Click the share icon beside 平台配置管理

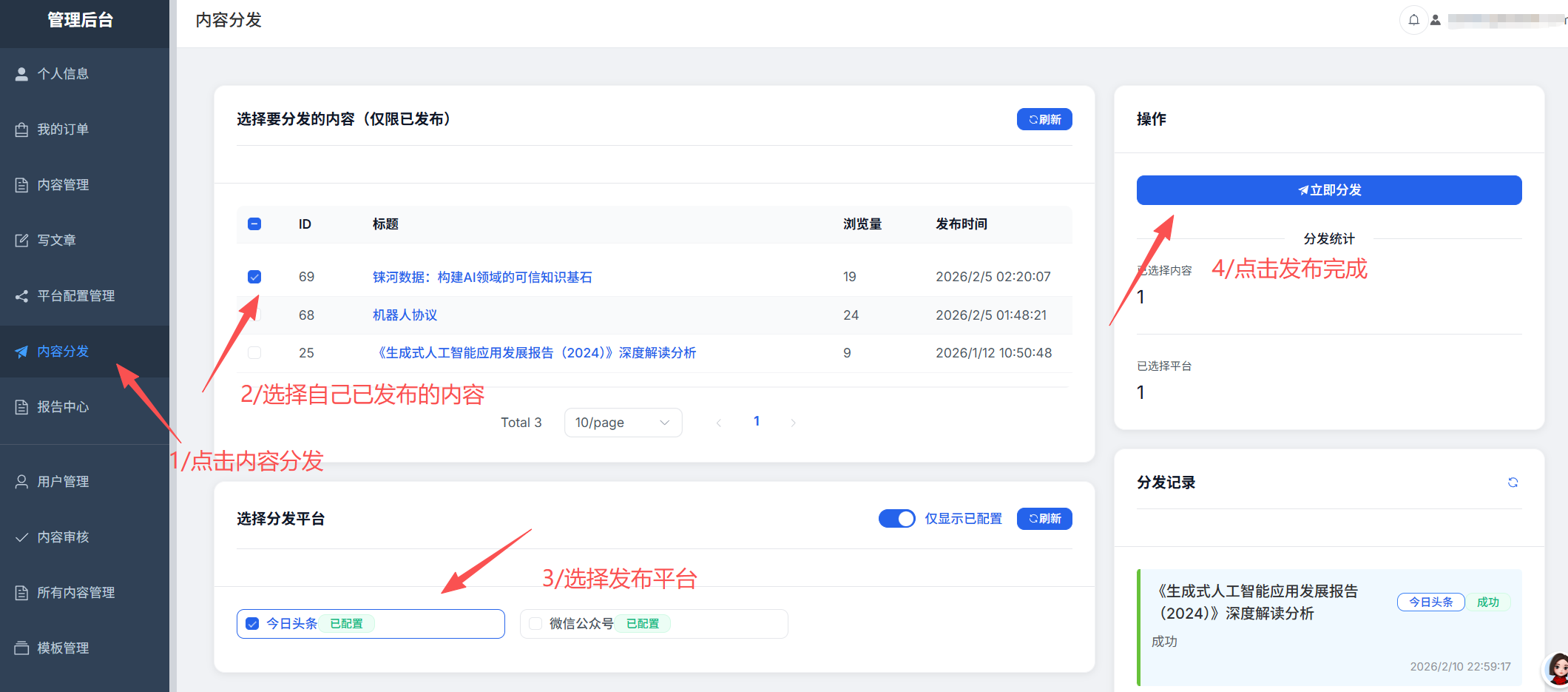(21, 296)
